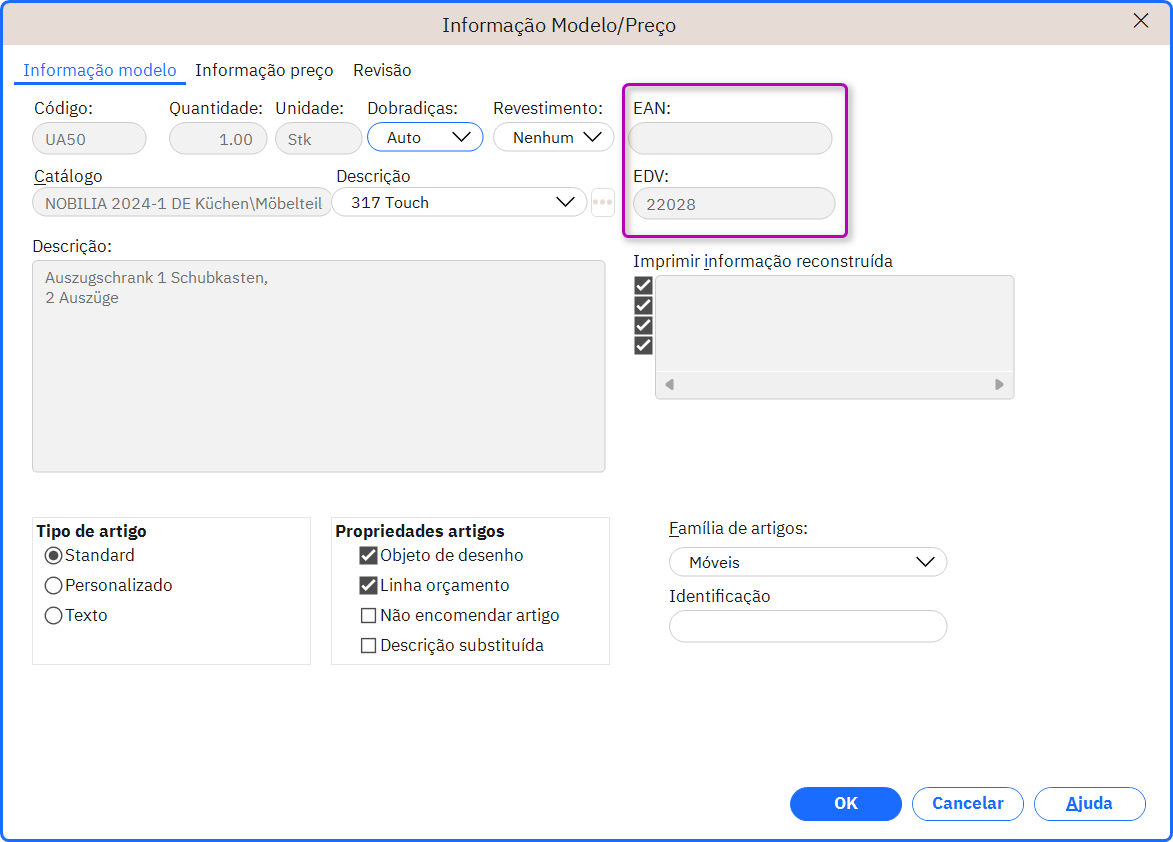Enable Não encomendar artigo checkbox

(x=368, y=615)
